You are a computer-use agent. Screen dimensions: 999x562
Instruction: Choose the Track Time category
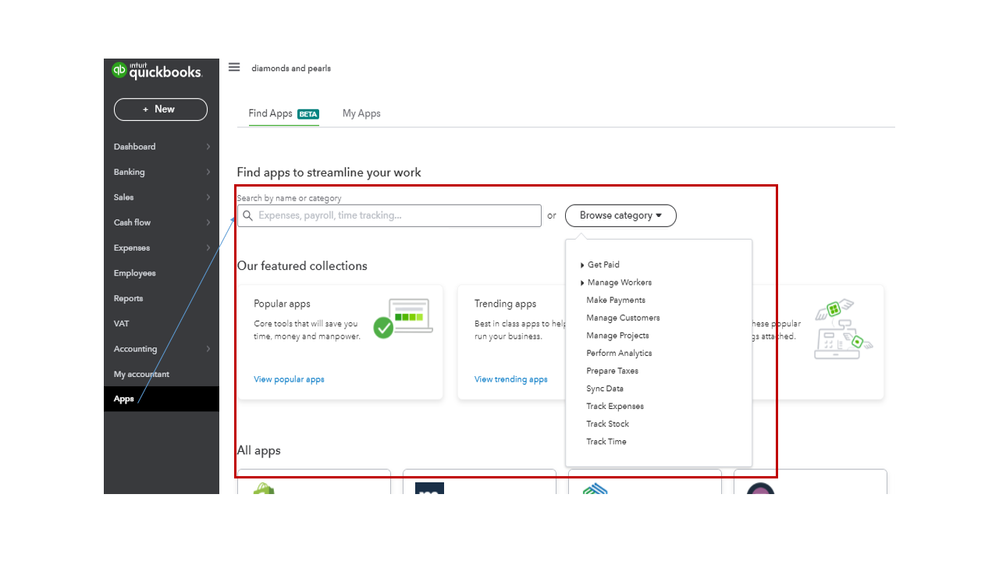606,442
